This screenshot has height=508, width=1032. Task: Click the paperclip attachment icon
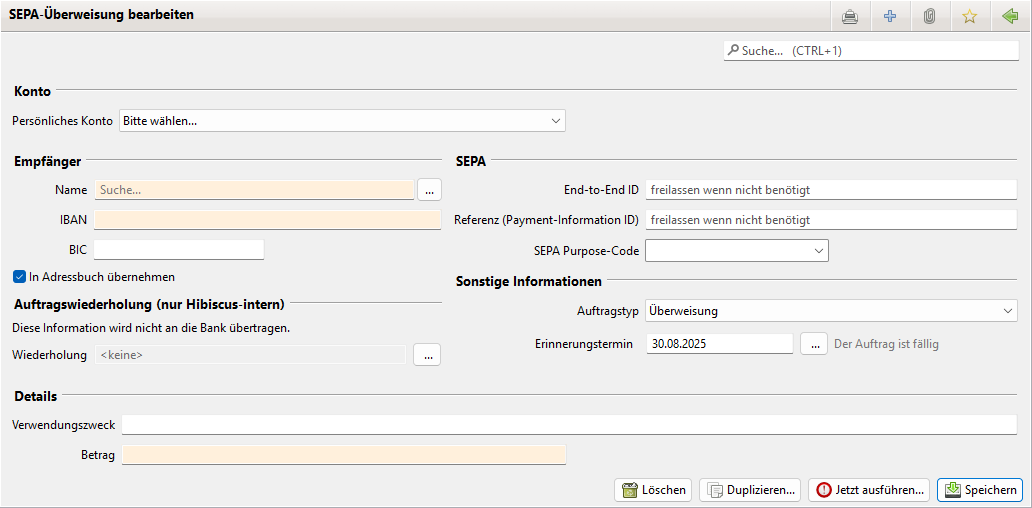click(x=929, y=17)
